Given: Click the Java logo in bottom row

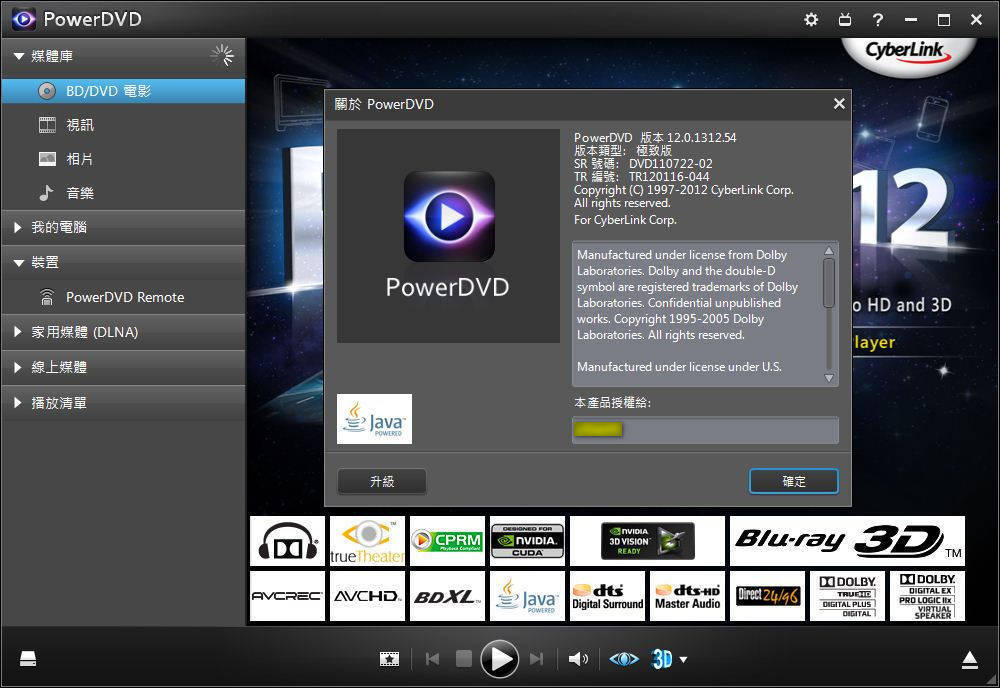Looking at the screenshot, I should (527, 596).
